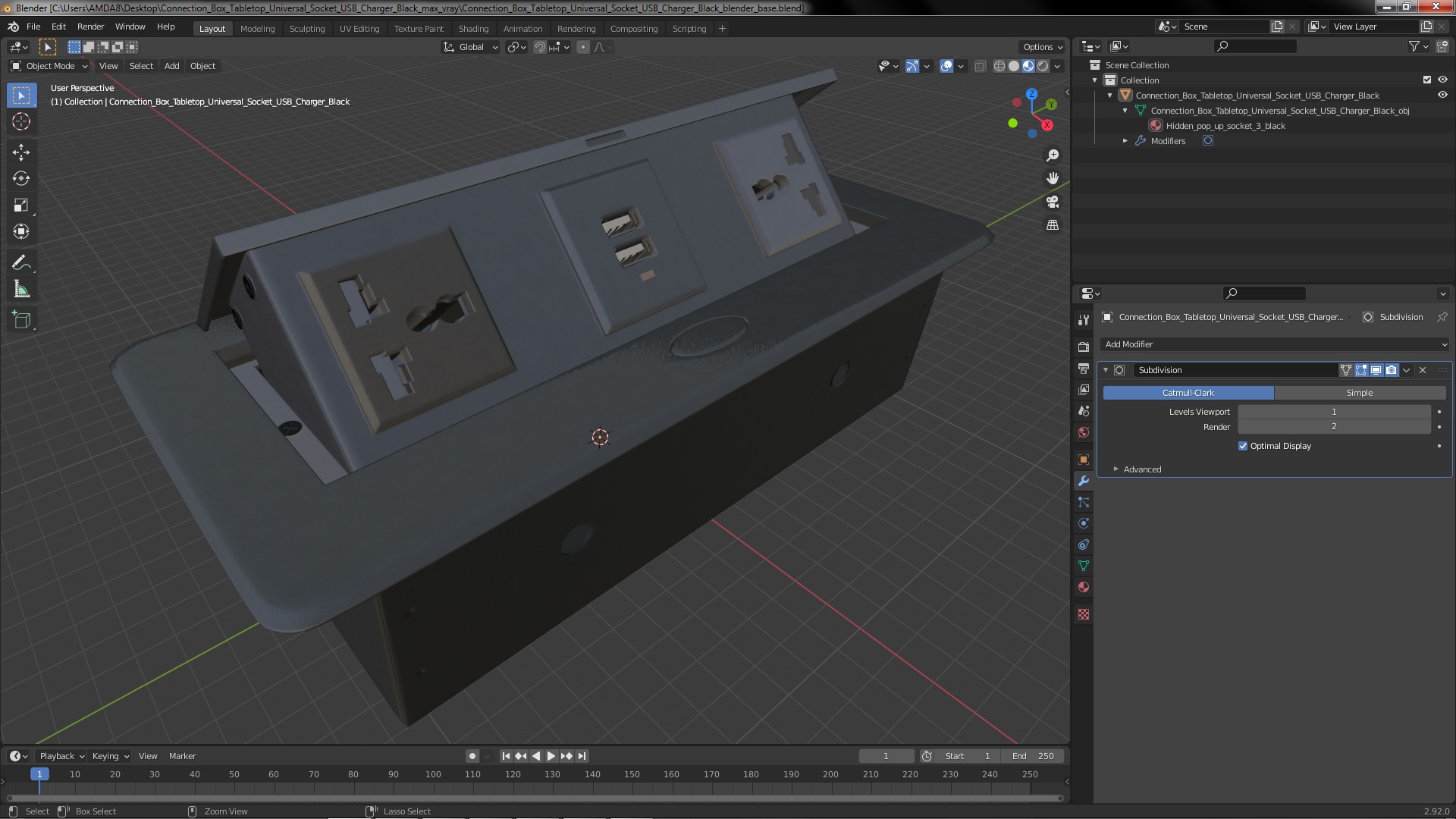Choose the Select Box tool icon

pyautogui.click(x=21, y=96)
